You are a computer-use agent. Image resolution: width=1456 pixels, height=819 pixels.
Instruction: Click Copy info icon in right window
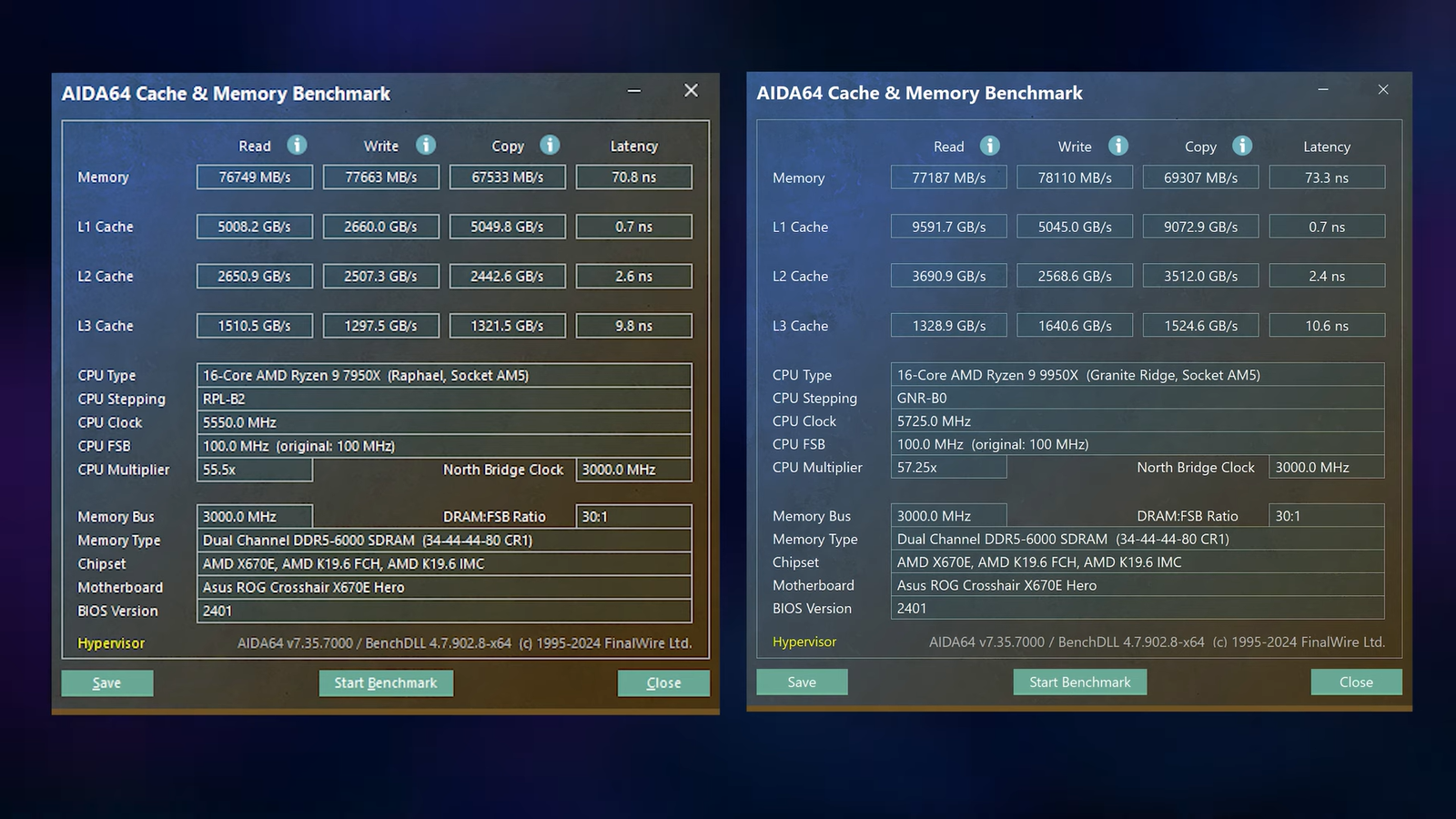click(1242, 146)
